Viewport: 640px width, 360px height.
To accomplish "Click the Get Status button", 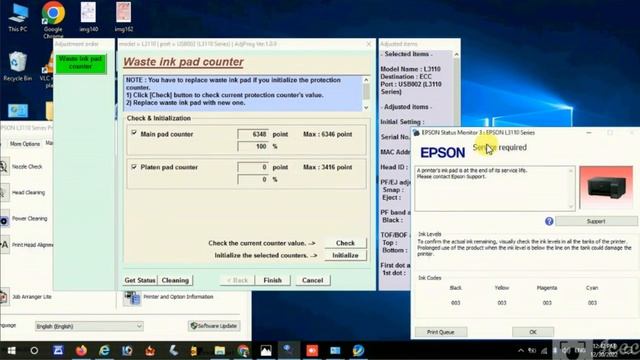I will [x=140, y=280].
